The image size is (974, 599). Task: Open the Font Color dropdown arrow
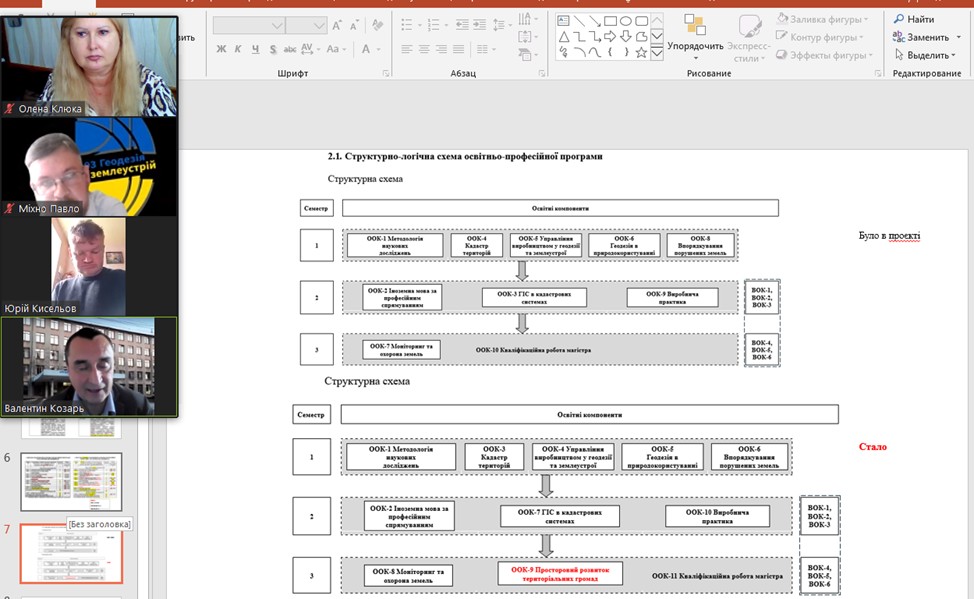click(x=378, y=49)
